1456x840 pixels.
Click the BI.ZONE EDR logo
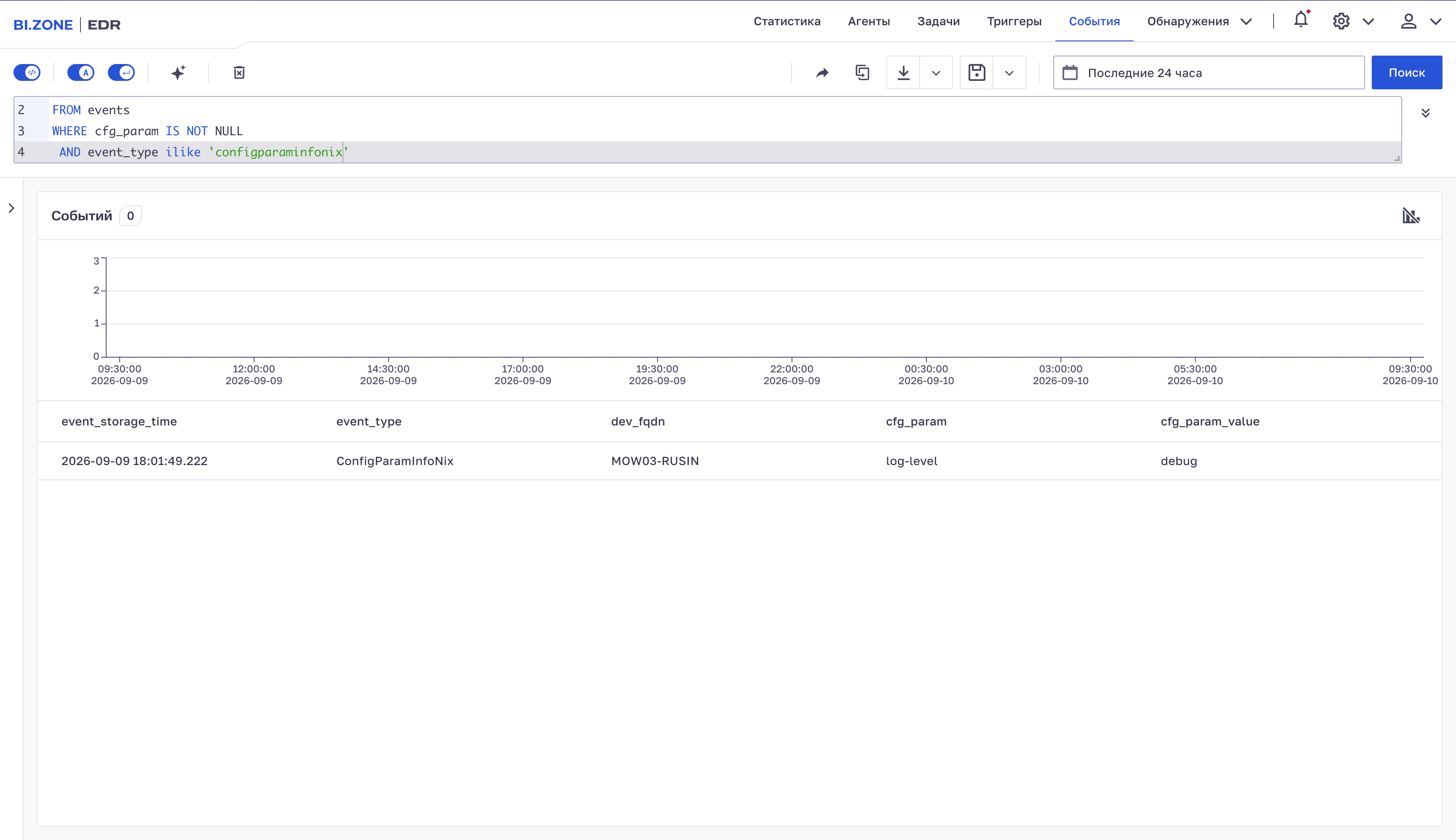click(x=67, y=25)
